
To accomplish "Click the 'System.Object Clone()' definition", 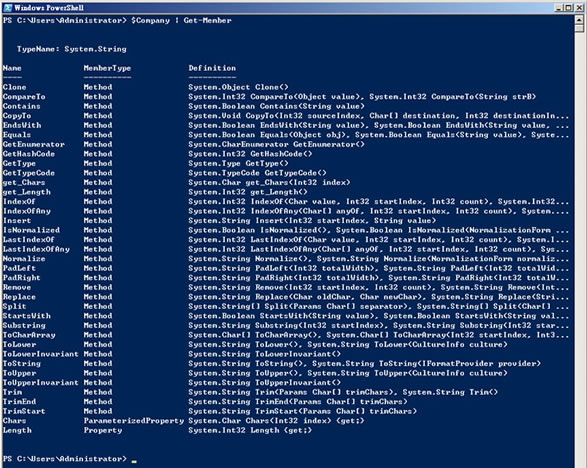I will [x=238, y=87].
